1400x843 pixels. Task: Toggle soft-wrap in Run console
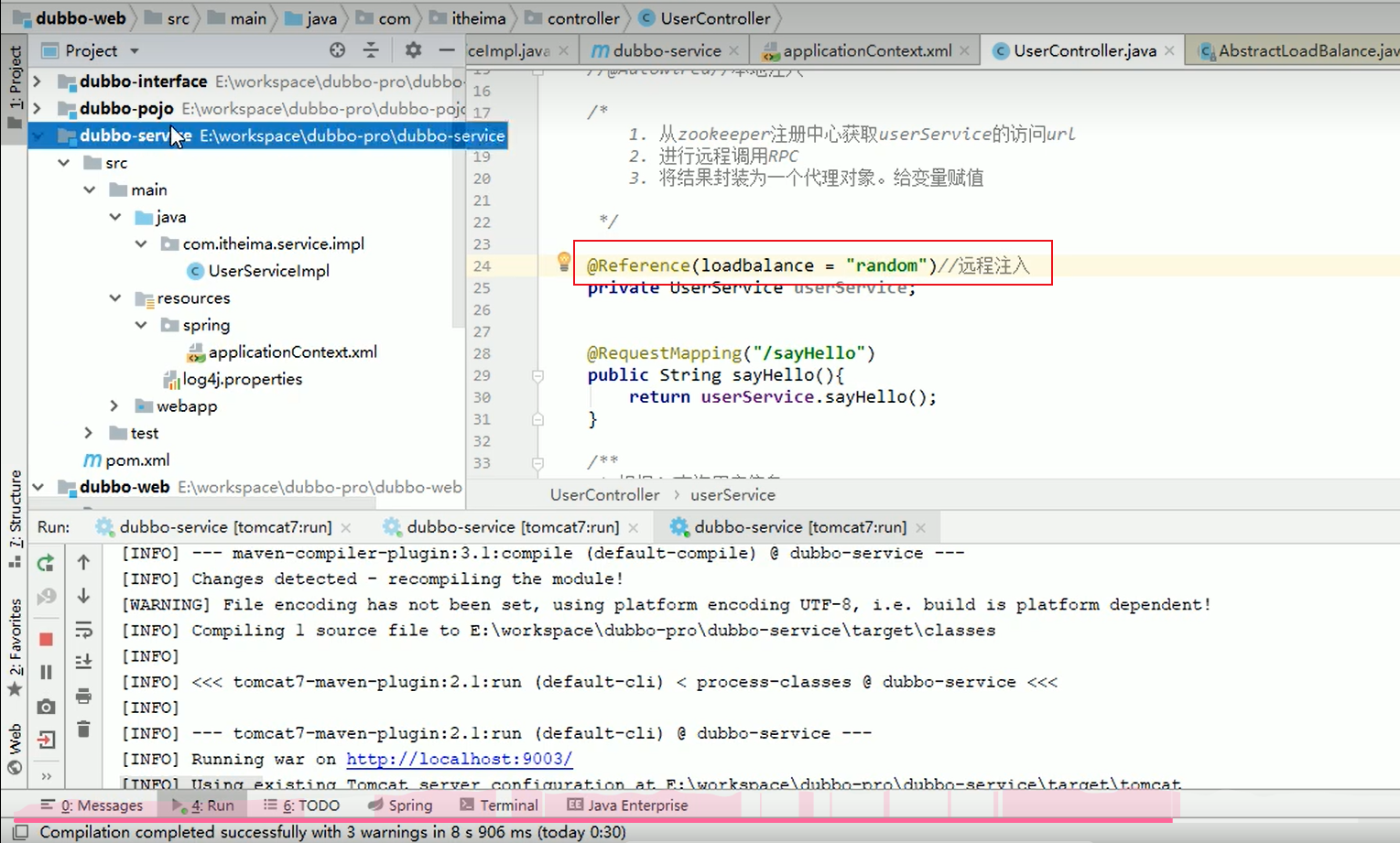[x=83, y=630]
